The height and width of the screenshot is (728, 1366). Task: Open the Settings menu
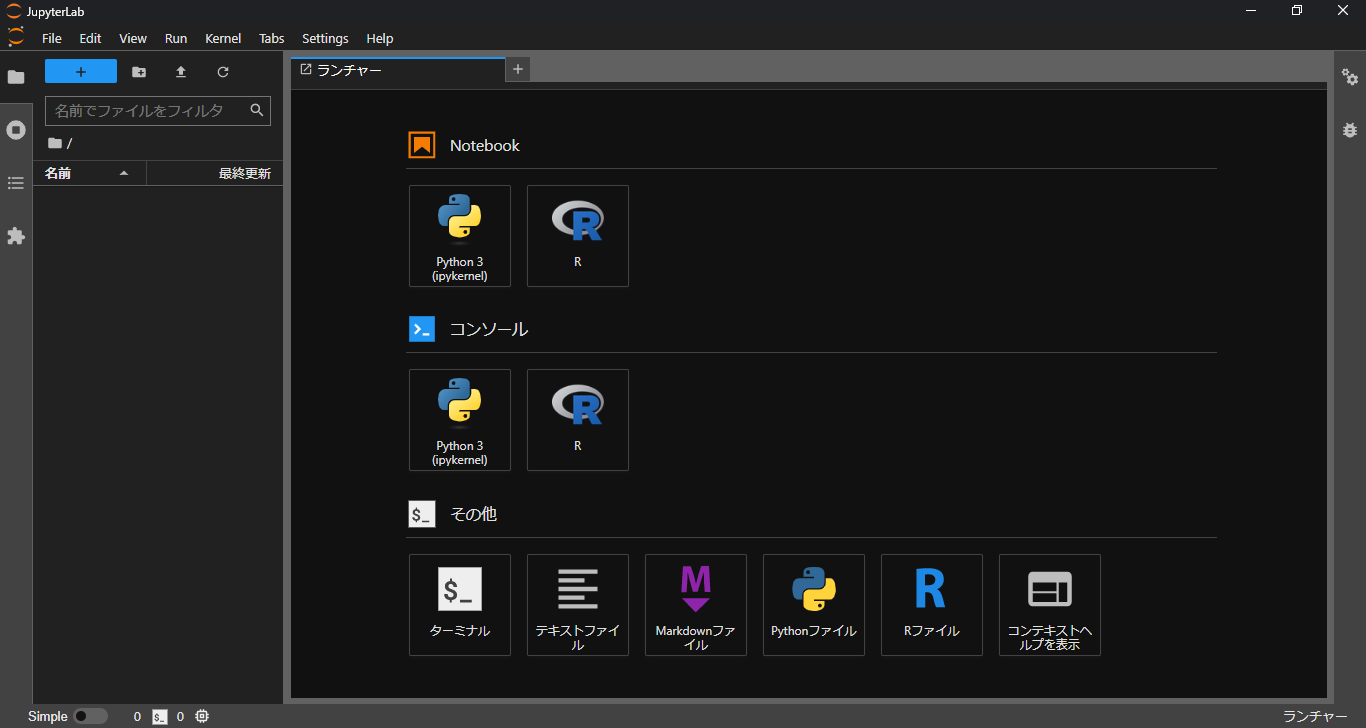(x=325, y=38)
